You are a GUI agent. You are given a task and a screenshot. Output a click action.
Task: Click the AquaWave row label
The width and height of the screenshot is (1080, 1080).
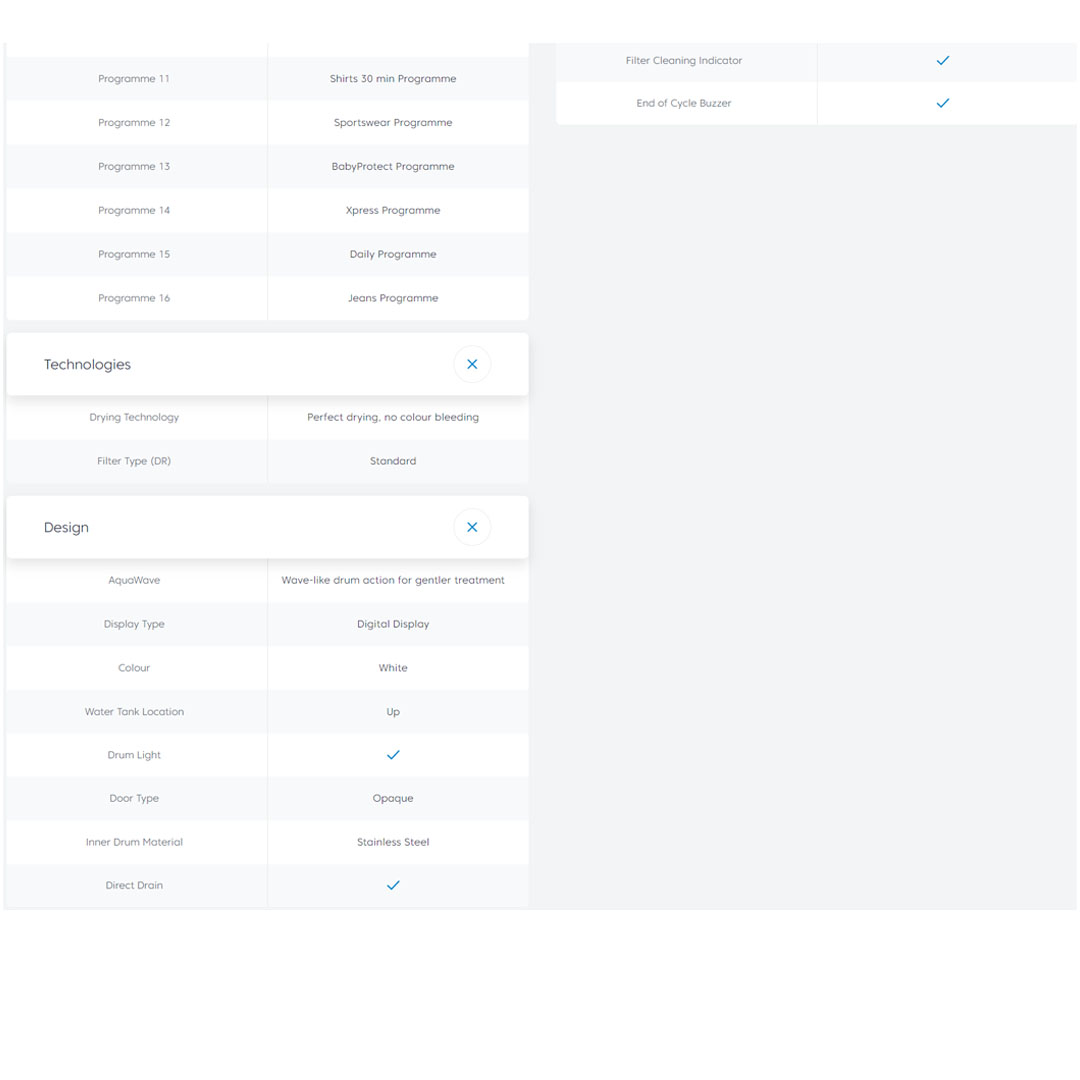coord(134,580)
